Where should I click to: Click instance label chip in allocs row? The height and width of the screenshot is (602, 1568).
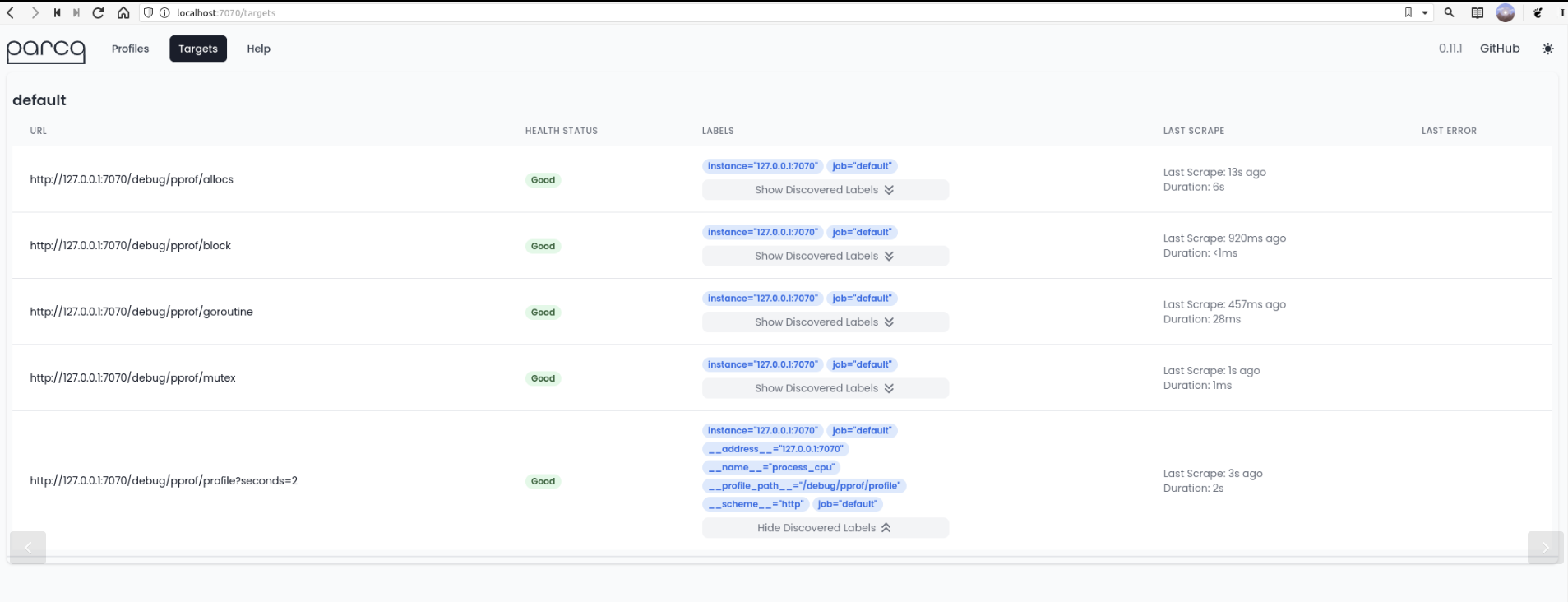tap(763, 166)
